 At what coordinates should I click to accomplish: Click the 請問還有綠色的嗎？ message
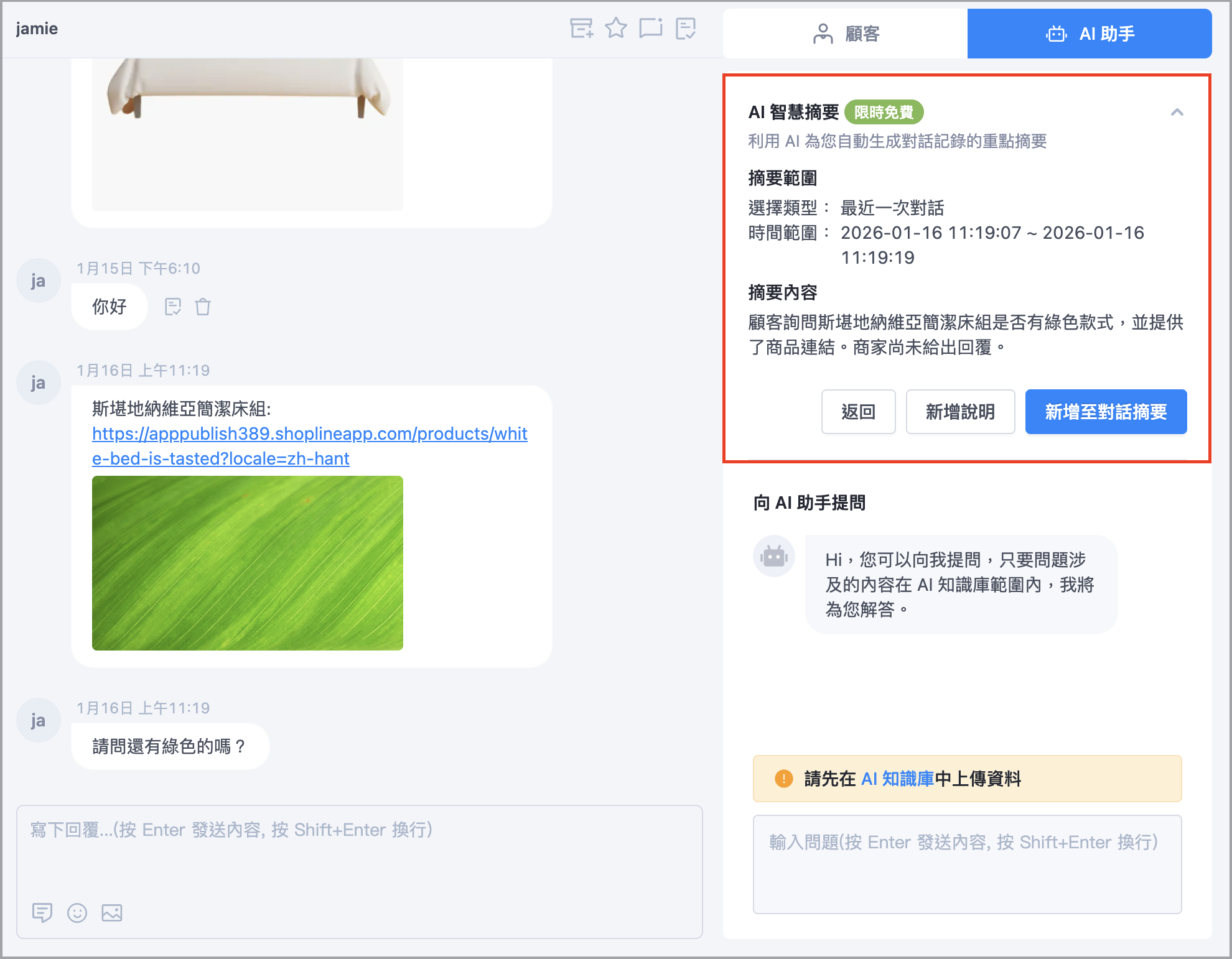click(x=170, y=746)
